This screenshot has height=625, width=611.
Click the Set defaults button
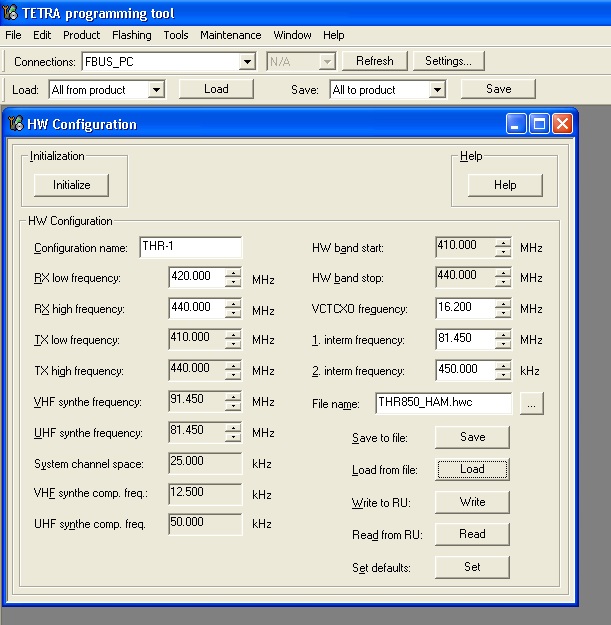pos(472,567)
